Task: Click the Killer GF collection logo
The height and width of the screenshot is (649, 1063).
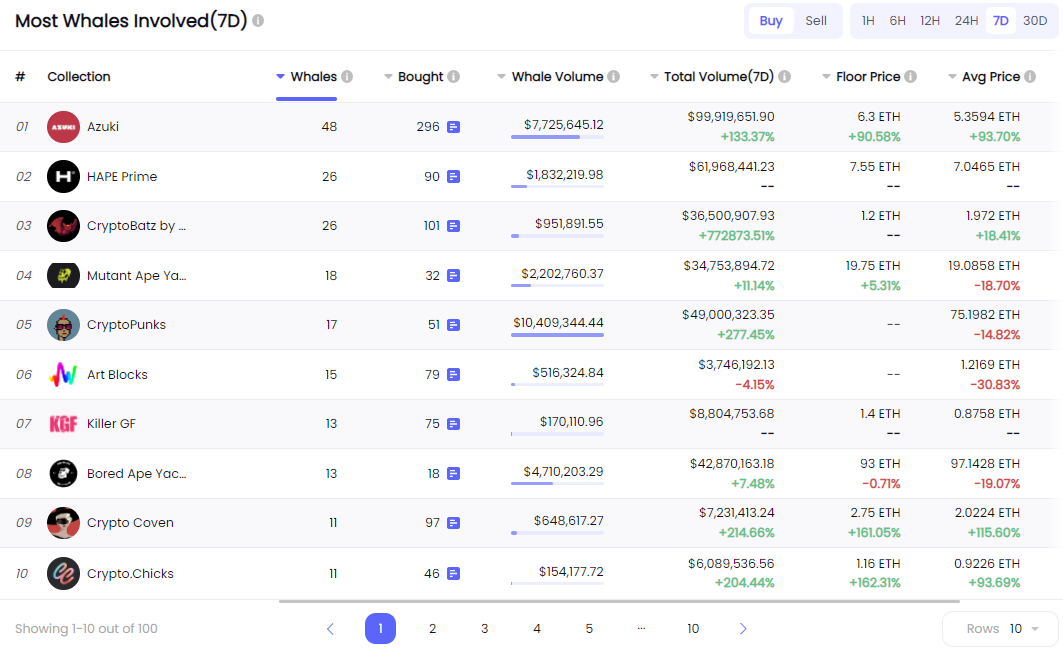Action: click(x=63, y=424)
